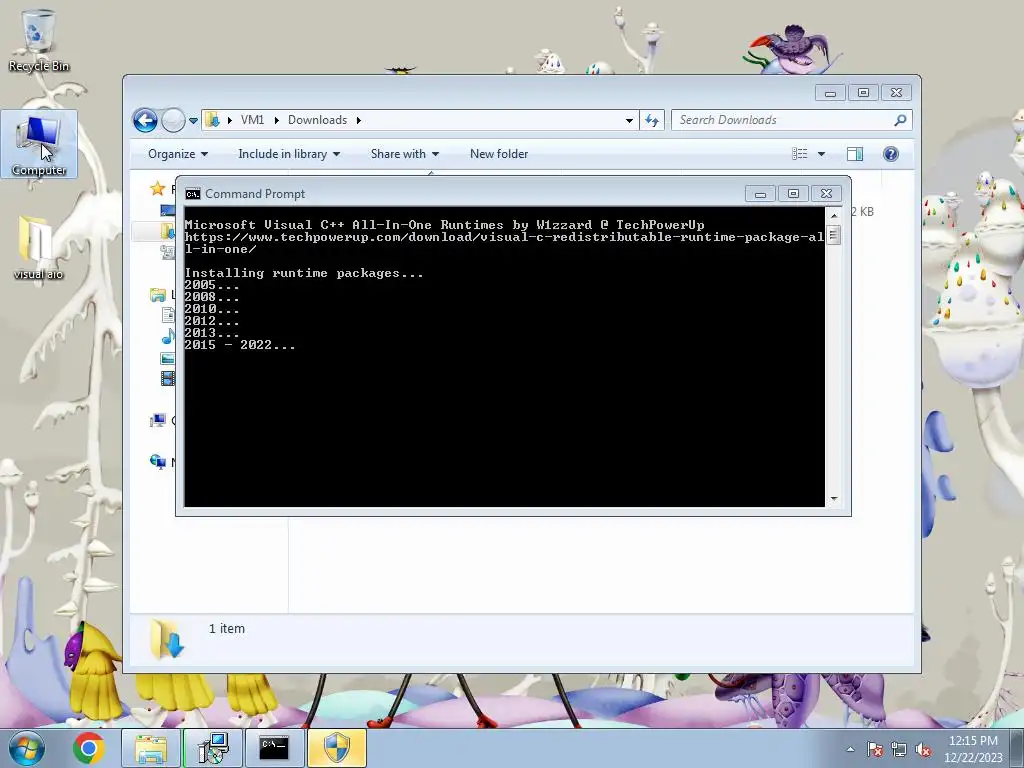1024x768 pixels.
Task: Select the Favorites star in navigation pane
Action: click(157, 189)
